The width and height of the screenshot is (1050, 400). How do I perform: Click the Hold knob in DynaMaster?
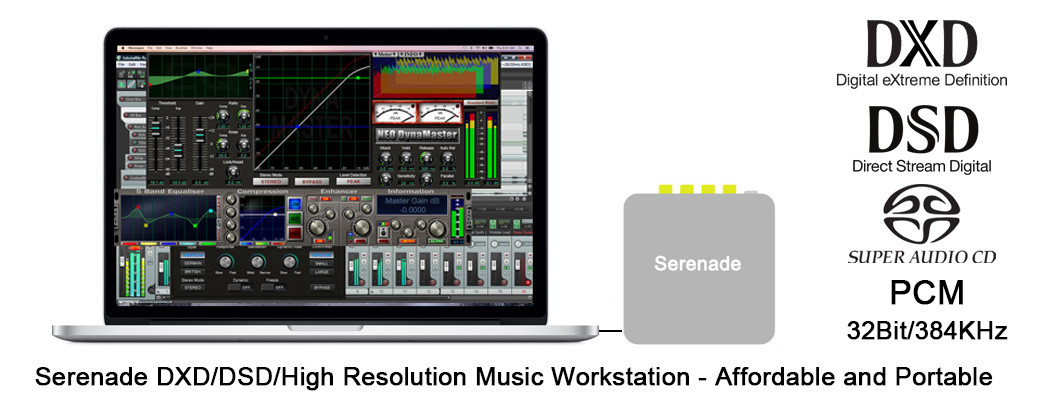[x=406, y=158]
